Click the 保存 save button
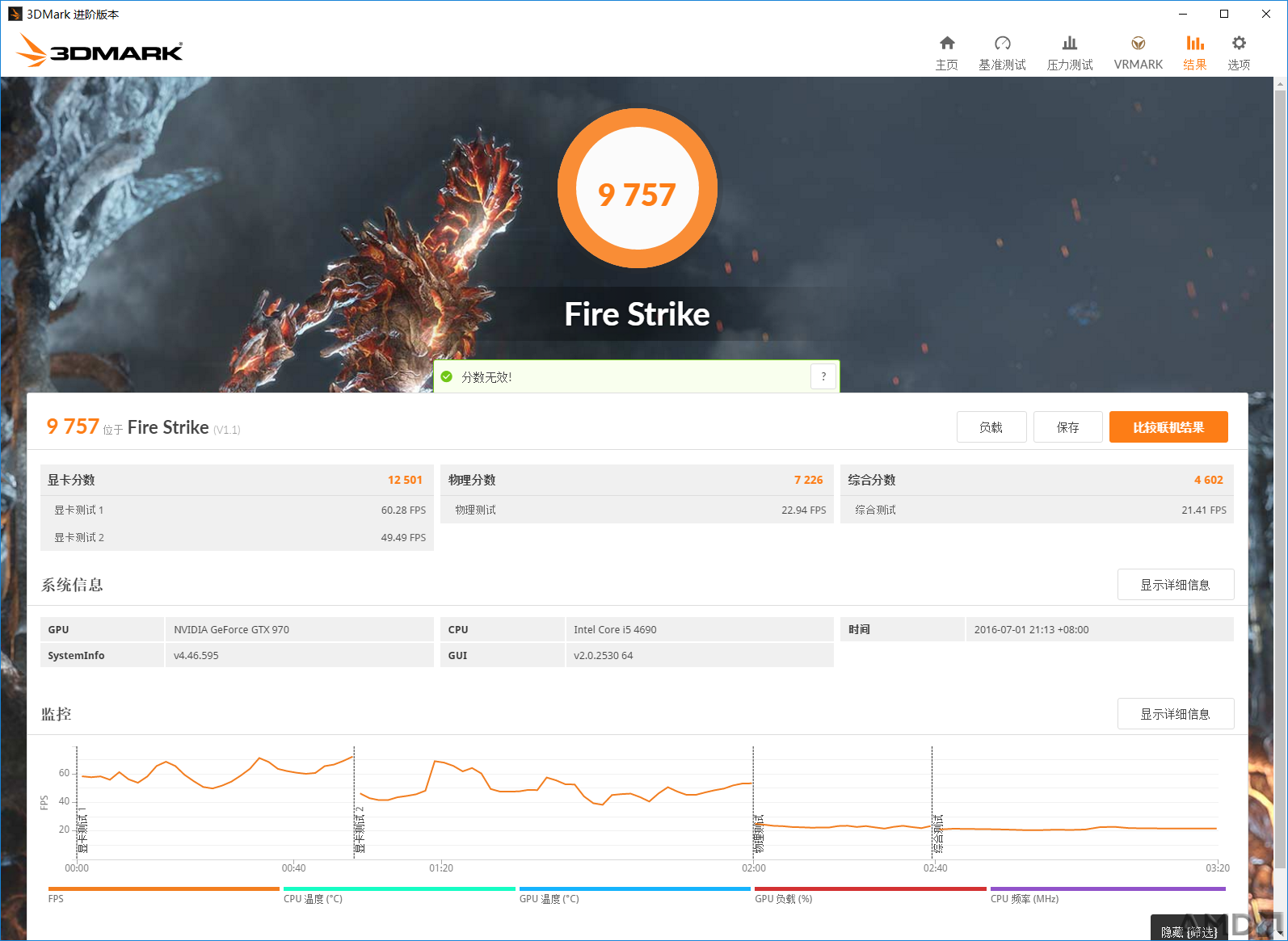The height and width of the screenshot is (941, 1288). click(x=1068, y=427)
